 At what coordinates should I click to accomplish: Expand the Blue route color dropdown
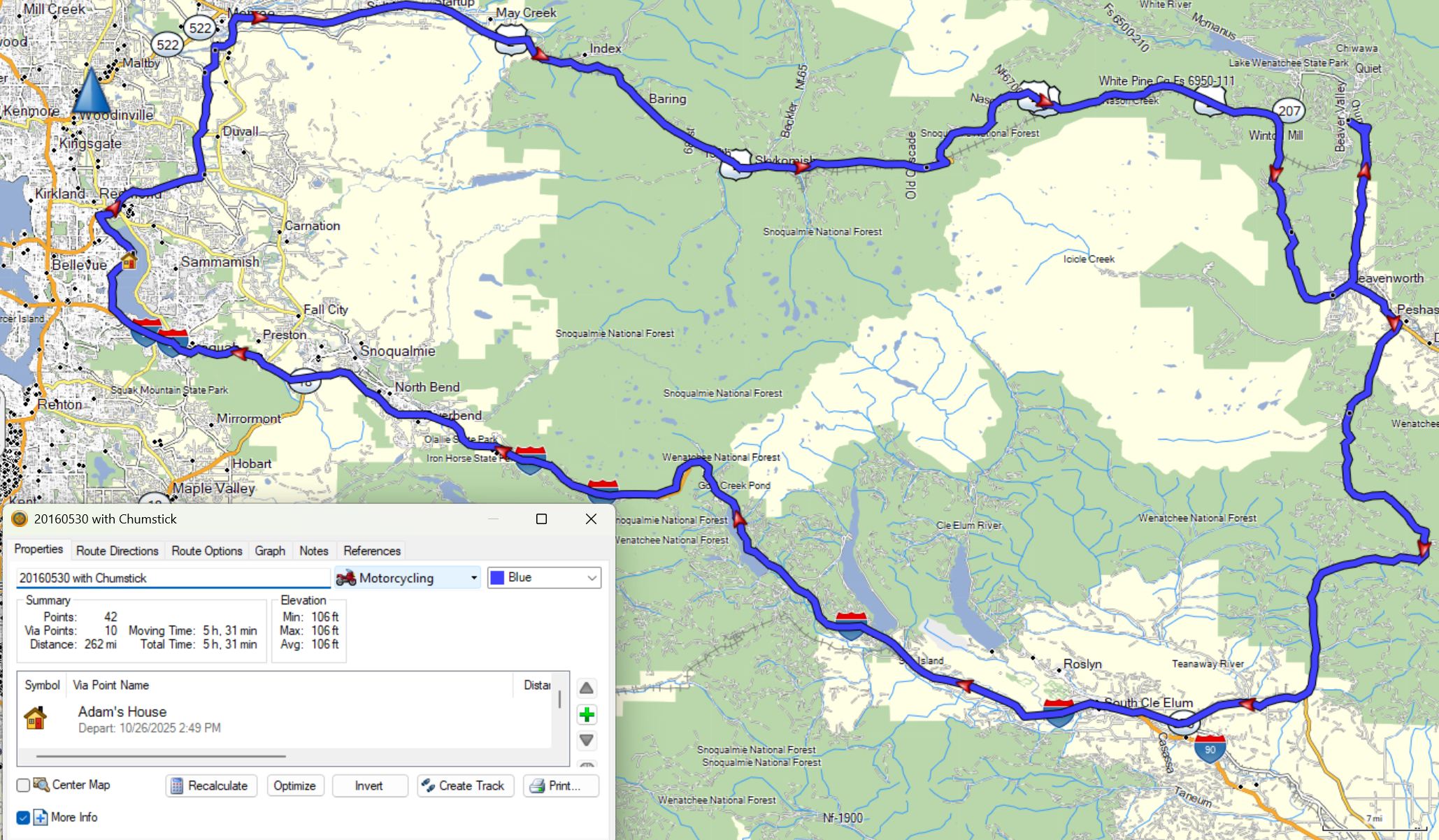pyautogui.click(x=544, y=578)
